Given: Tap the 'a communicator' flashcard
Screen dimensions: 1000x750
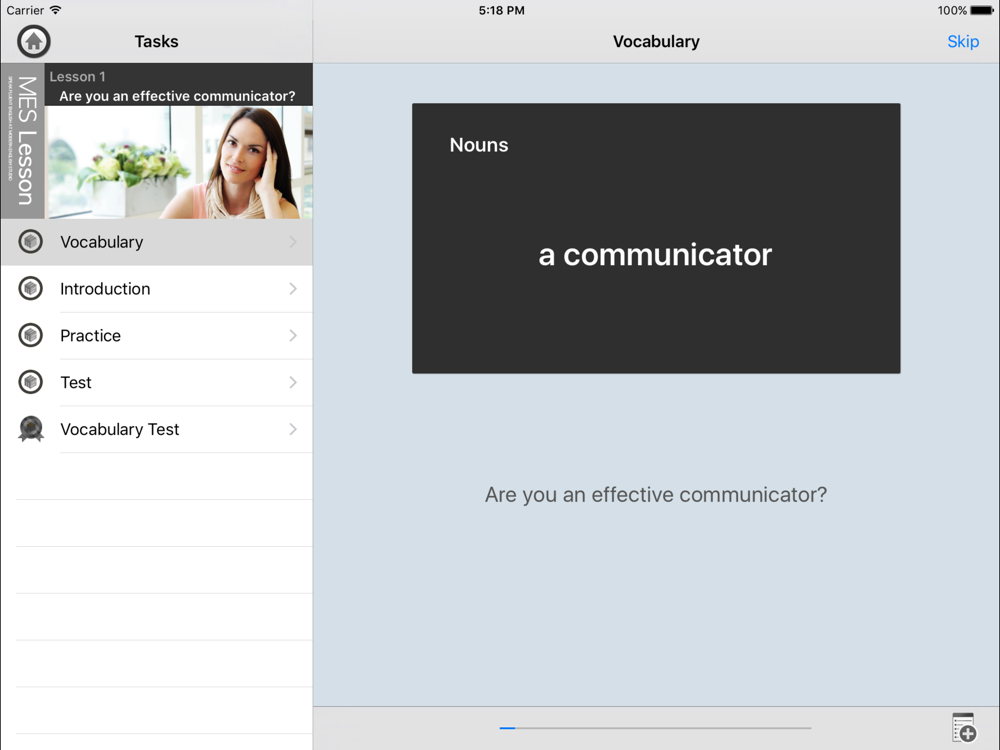Looking at the screenshot, I should pos(656,239).
